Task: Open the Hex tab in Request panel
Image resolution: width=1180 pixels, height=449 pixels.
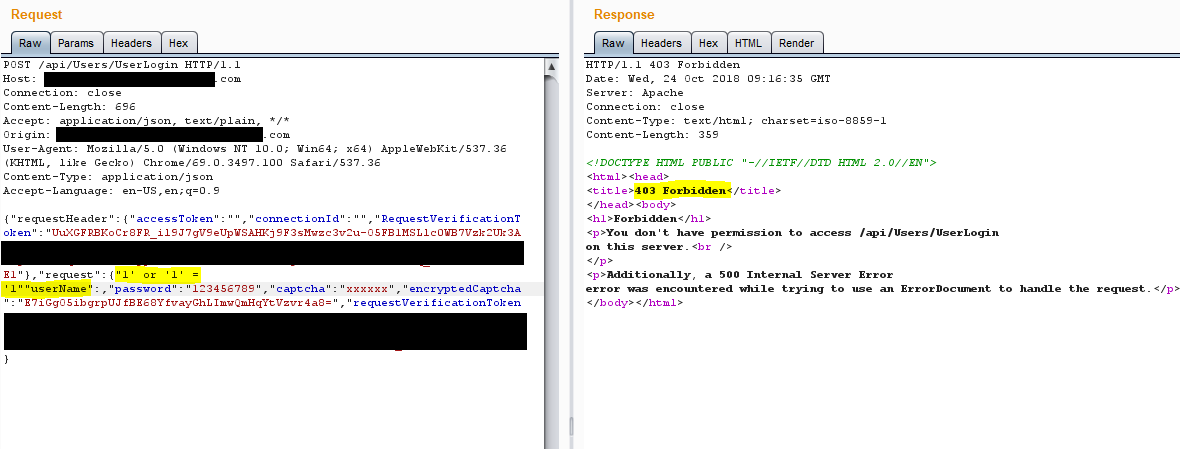Action: [x=179, y=43]
